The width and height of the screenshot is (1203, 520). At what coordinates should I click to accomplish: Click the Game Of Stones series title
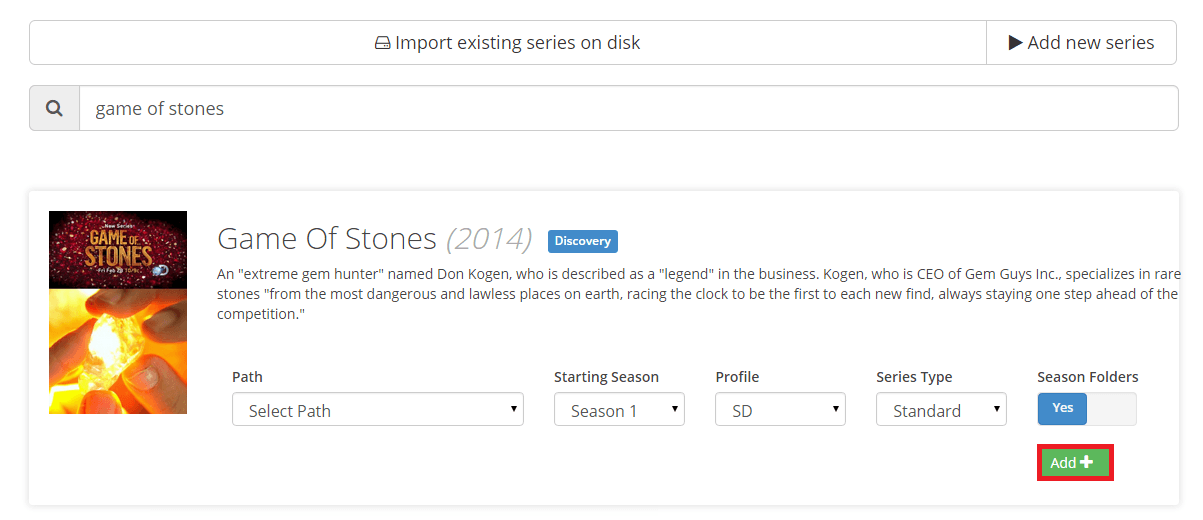327,239
